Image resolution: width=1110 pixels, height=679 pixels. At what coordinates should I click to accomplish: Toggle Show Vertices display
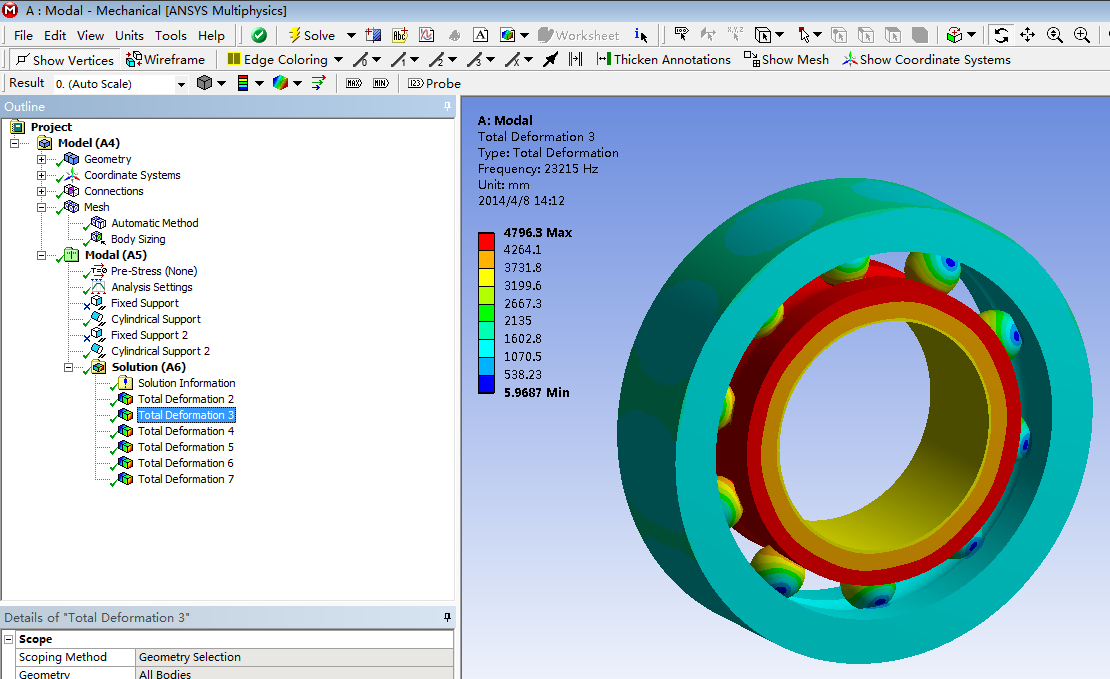(65, 60)
